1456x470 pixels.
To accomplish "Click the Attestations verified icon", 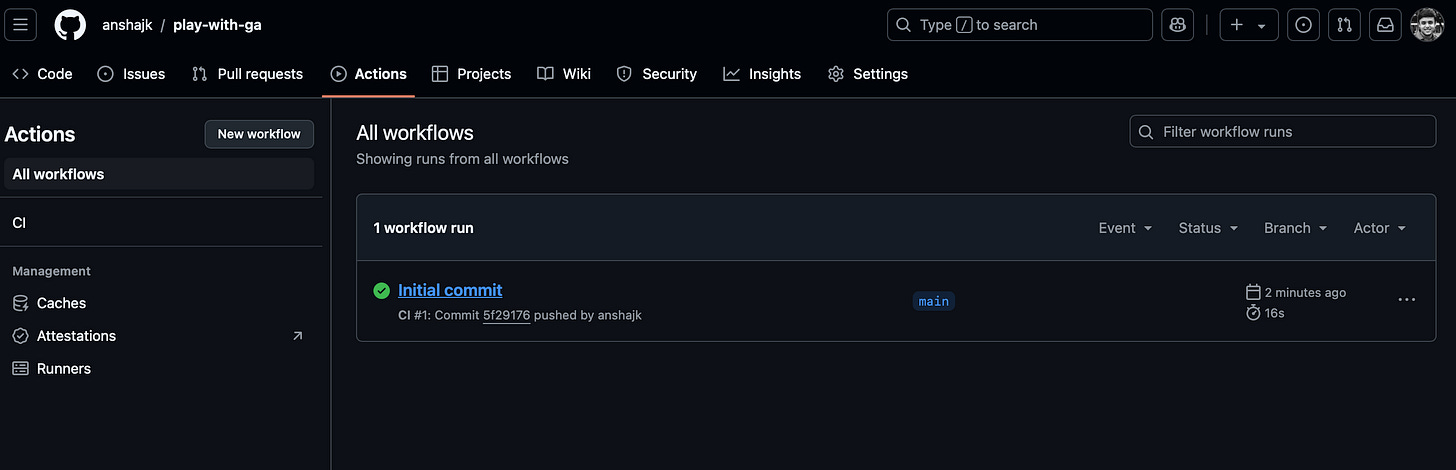I will point(20,336).
